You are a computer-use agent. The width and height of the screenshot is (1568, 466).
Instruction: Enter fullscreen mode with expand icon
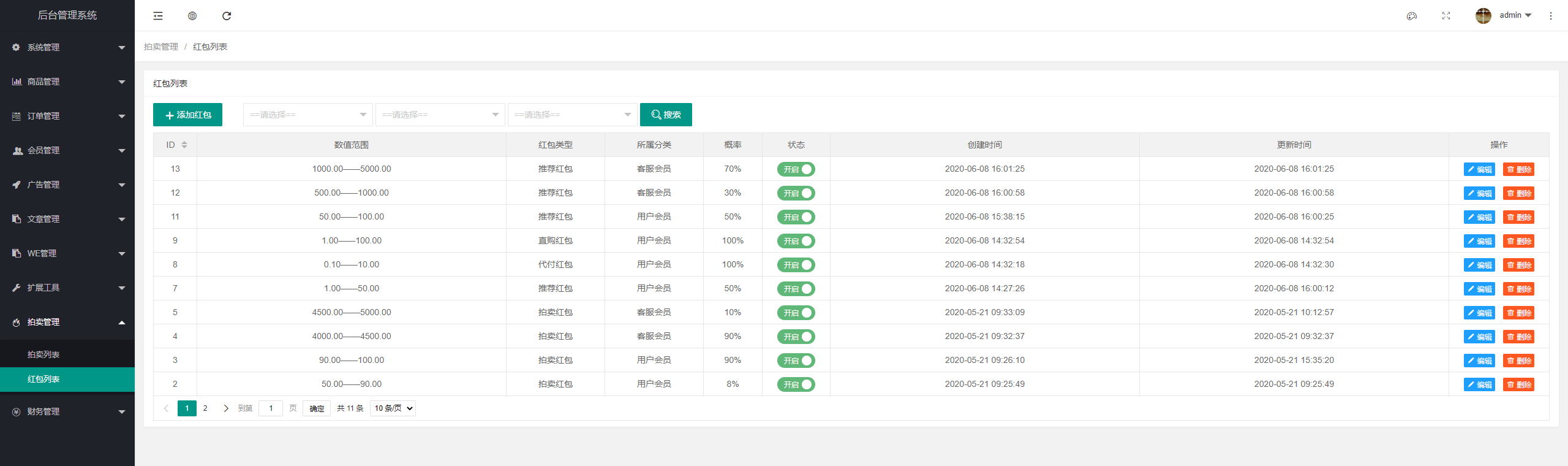[x=1446, y=16]
